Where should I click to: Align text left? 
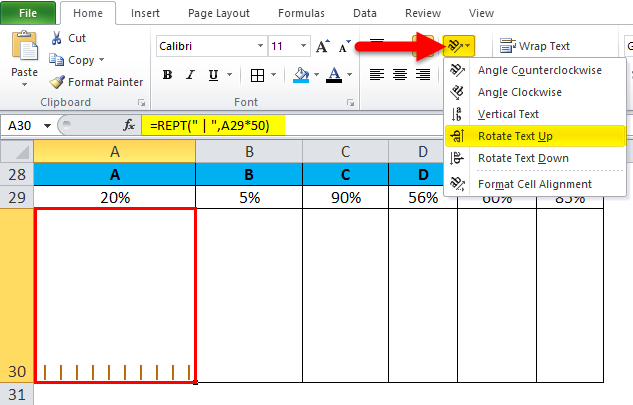(x=377, y=75)
